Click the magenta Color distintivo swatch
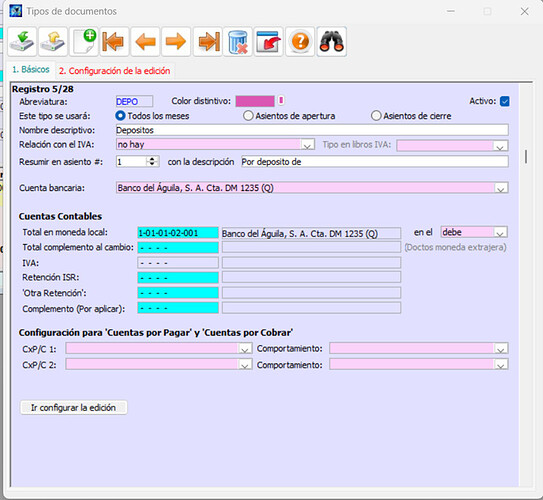The image size is (543, 500). (x=255, y=101)
